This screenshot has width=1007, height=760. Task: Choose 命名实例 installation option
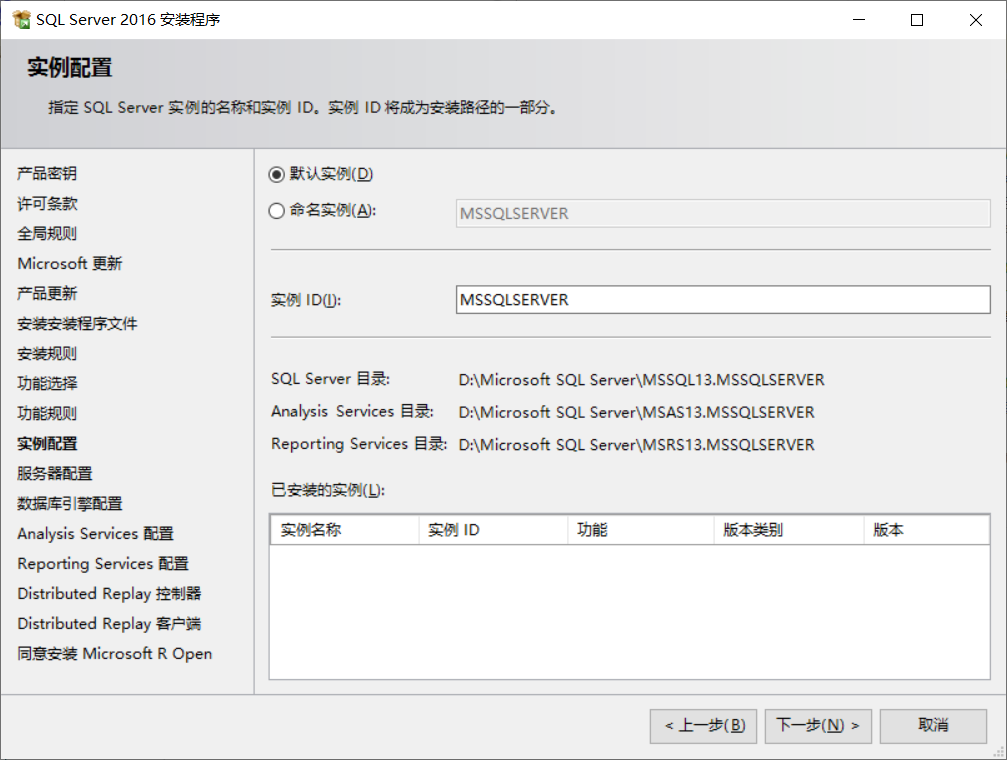[276, 211]
